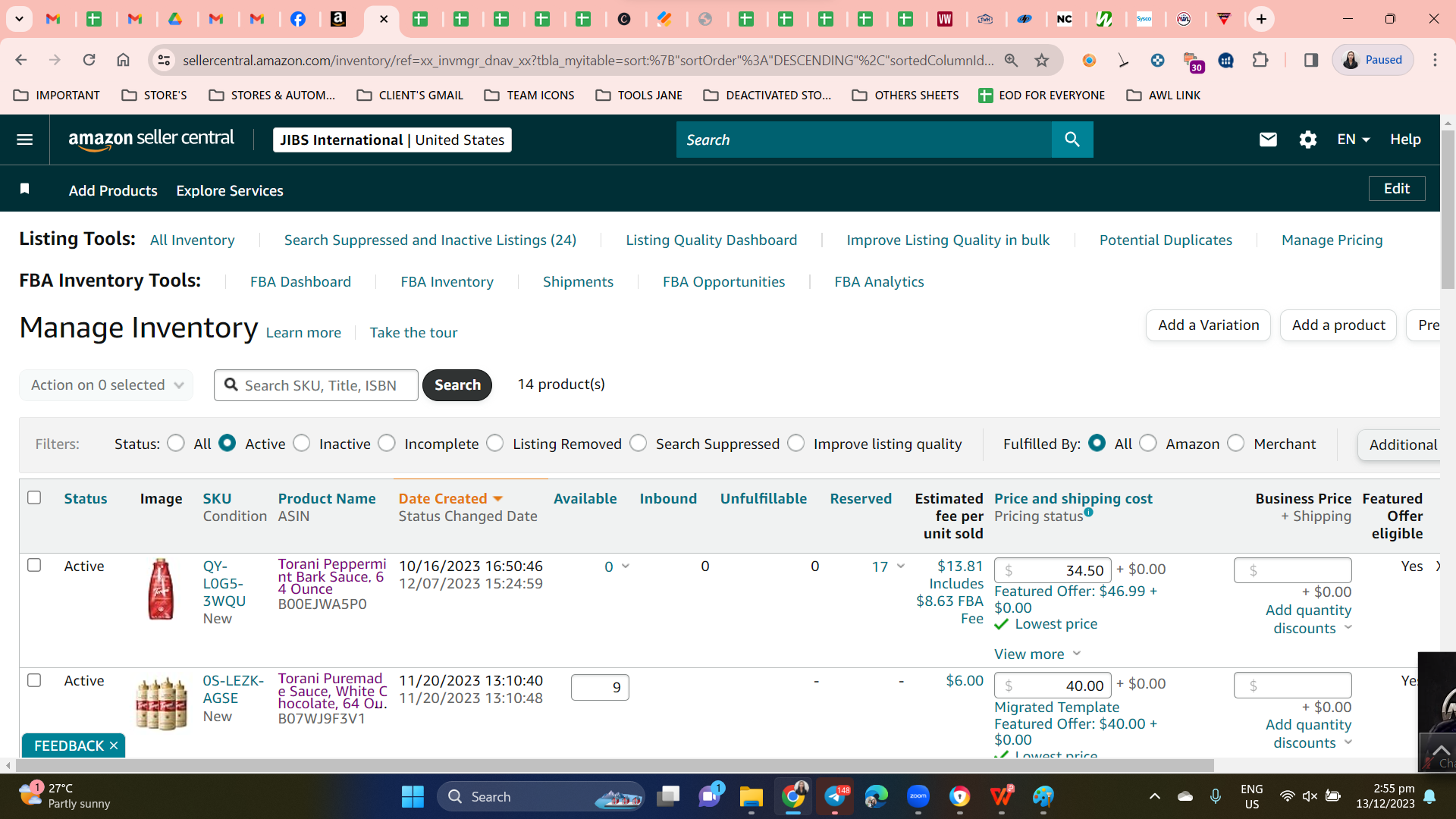Viewport: 1456px width, 819px height.
Task: Open a new browser tab
Action: [x=1261, y=19]
